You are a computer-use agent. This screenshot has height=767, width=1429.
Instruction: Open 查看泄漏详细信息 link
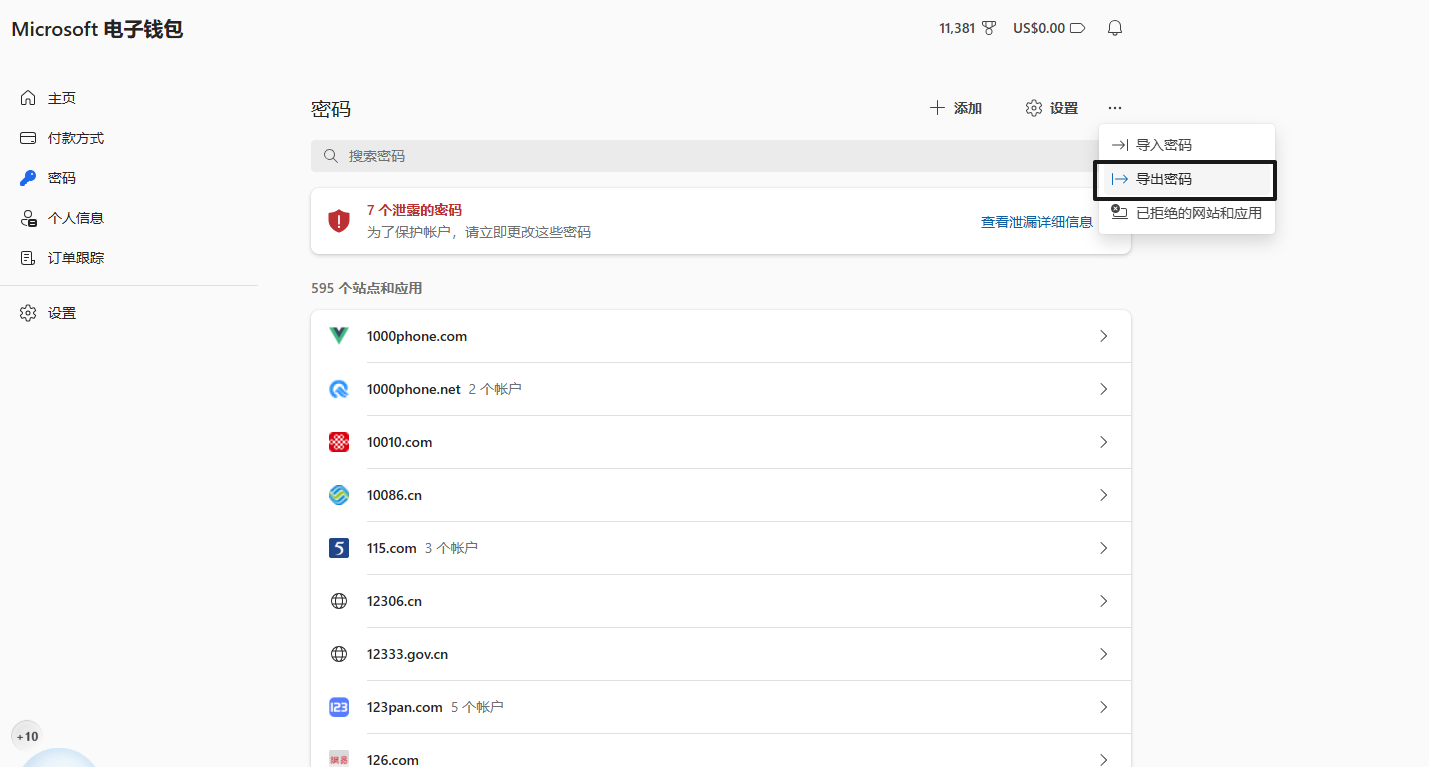click(1037, 222)
